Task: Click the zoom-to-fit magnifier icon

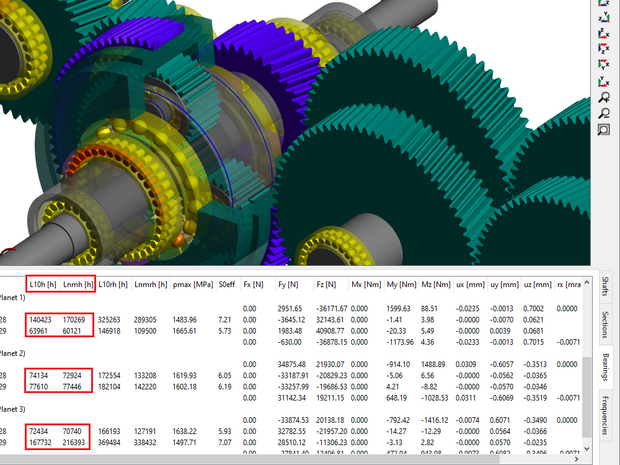Action: tap(604, 129)
